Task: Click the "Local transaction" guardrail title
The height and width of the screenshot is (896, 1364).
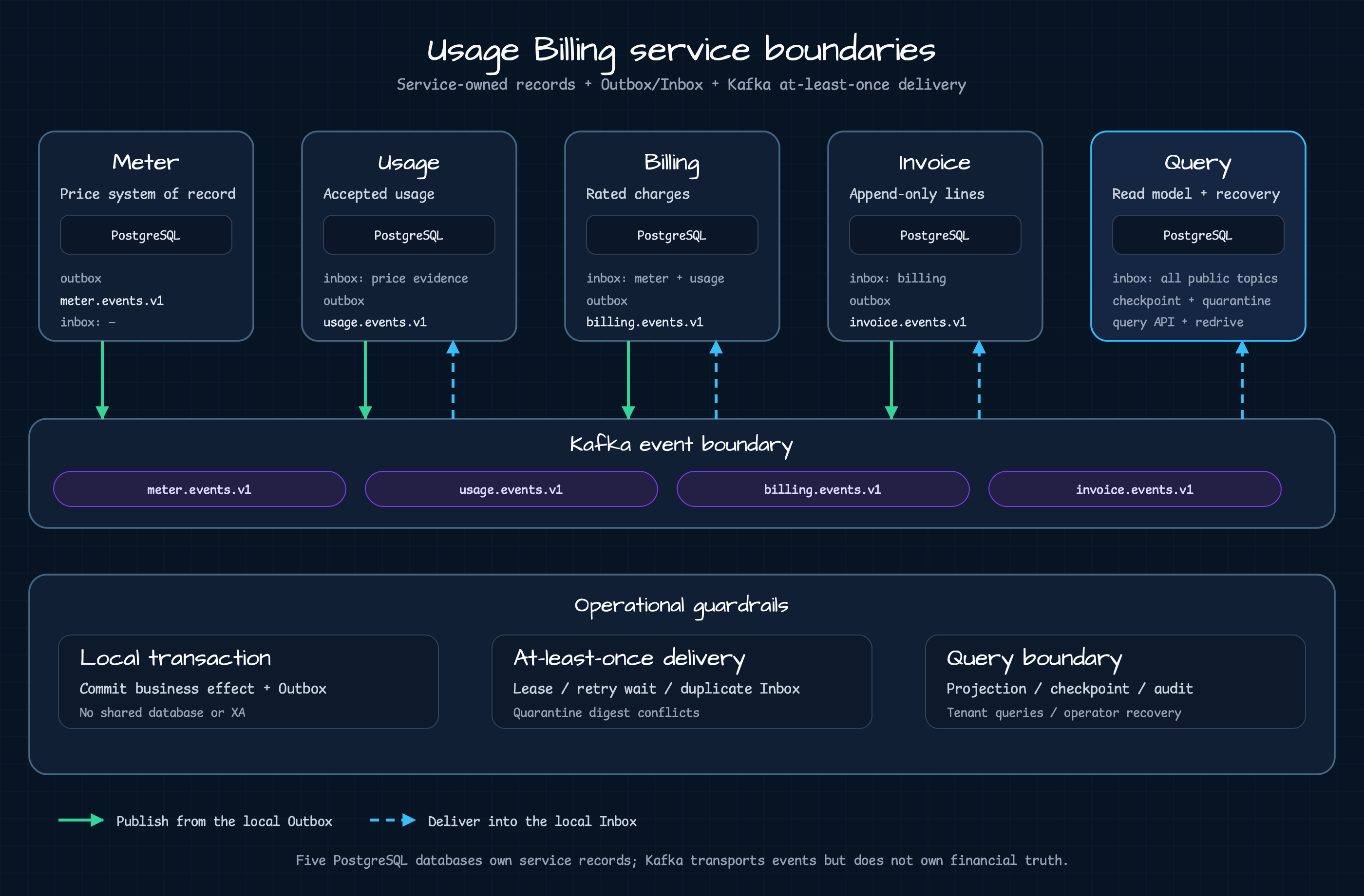Action: 175,658
